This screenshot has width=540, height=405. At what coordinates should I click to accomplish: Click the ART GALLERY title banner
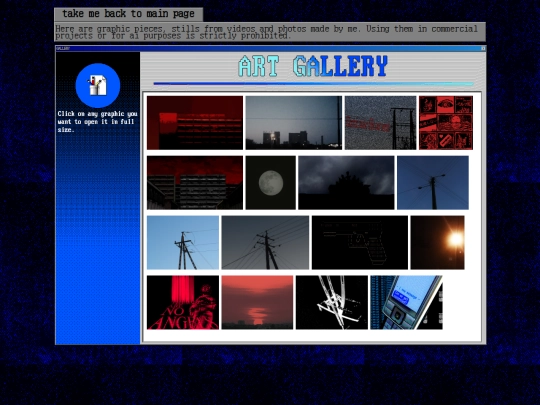[313, 66]
